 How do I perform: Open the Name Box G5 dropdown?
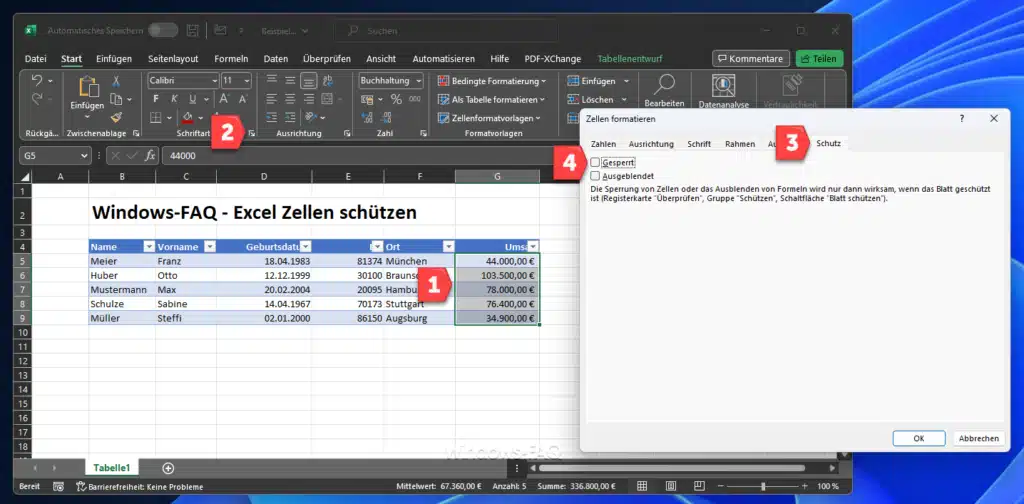[x=84, y=156]
